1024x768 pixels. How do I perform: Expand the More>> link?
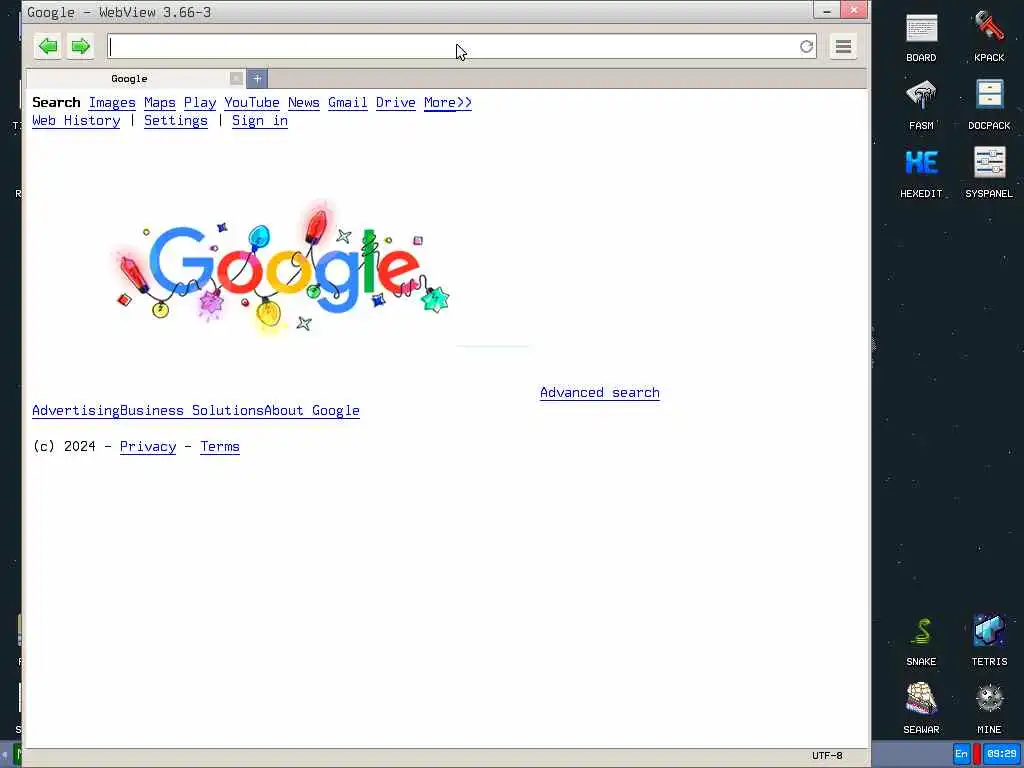[x=448, y=103]
